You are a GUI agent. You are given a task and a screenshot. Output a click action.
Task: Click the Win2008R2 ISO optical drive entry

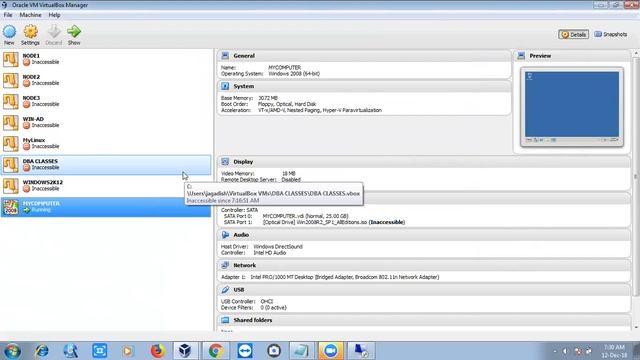click(x=334, y=222)
